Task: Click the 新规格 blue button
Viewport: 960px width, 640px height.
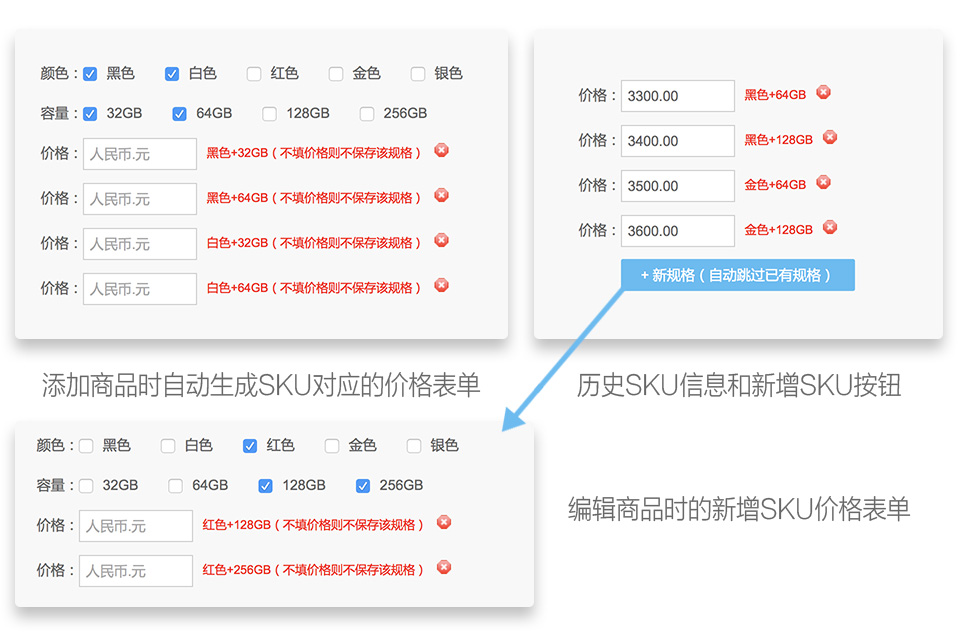Action: click(737, 274)
